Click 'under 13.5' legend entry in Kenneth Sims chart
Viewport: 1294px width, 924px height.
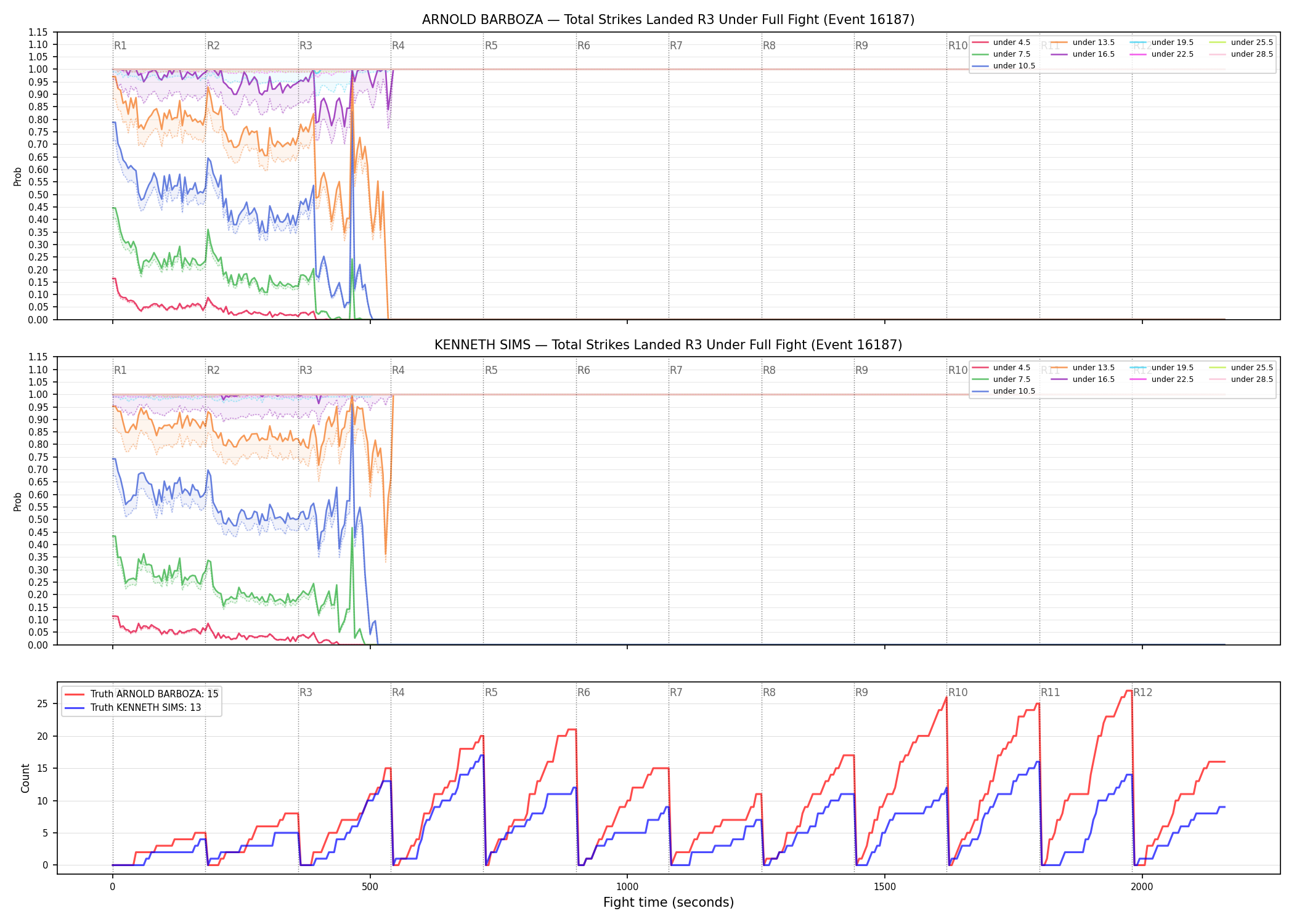click(x=1083, y=368)
